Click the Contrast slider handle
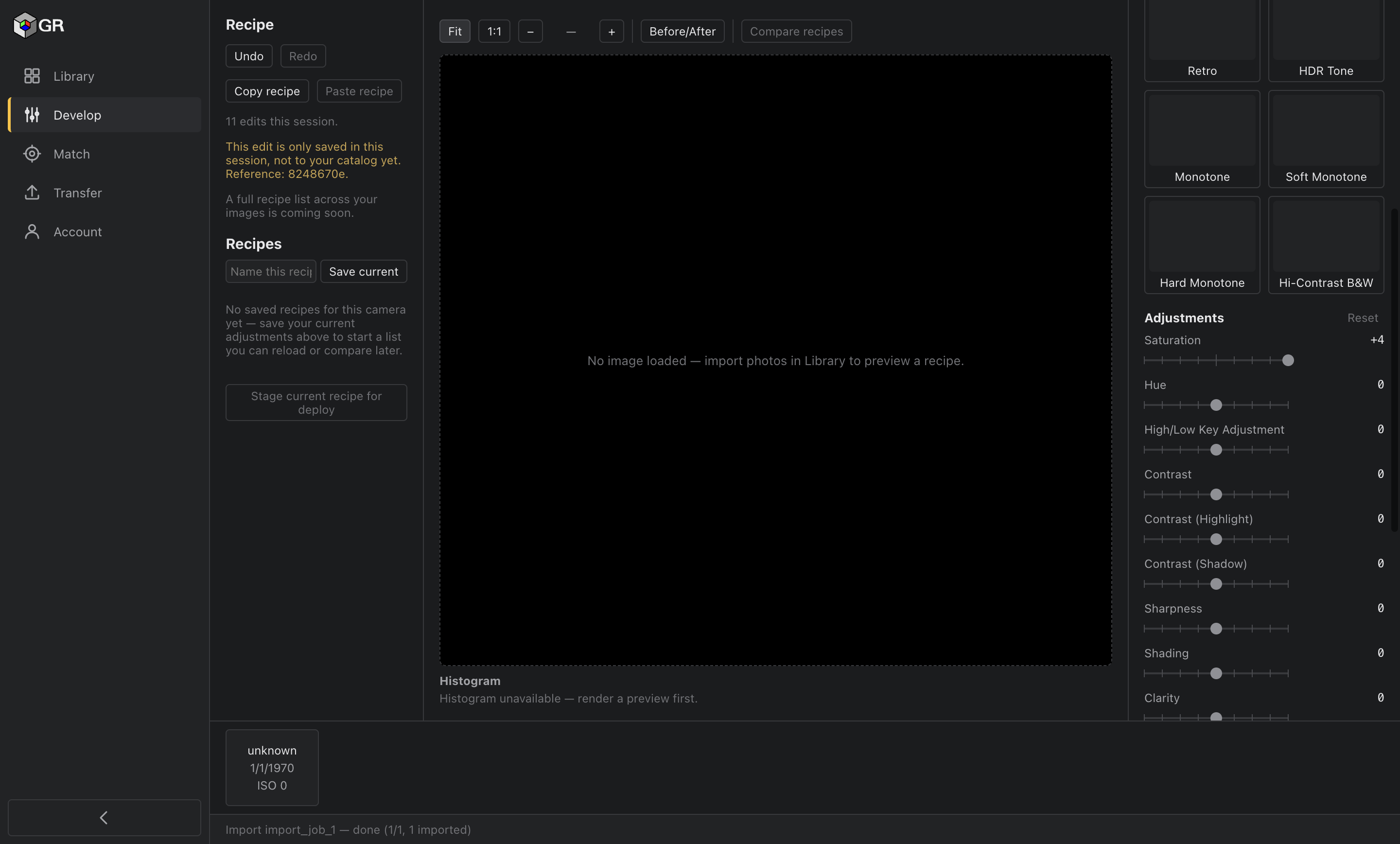 coord(1216,494)
